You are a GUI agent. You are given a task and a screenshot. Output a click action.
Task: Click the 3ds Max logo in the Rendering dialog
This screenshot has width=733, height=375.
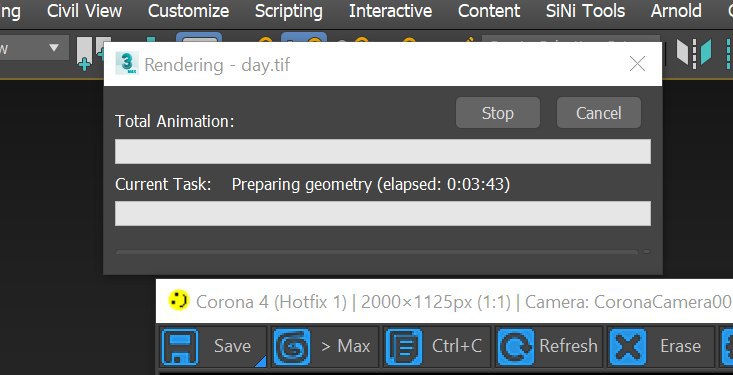127,64
